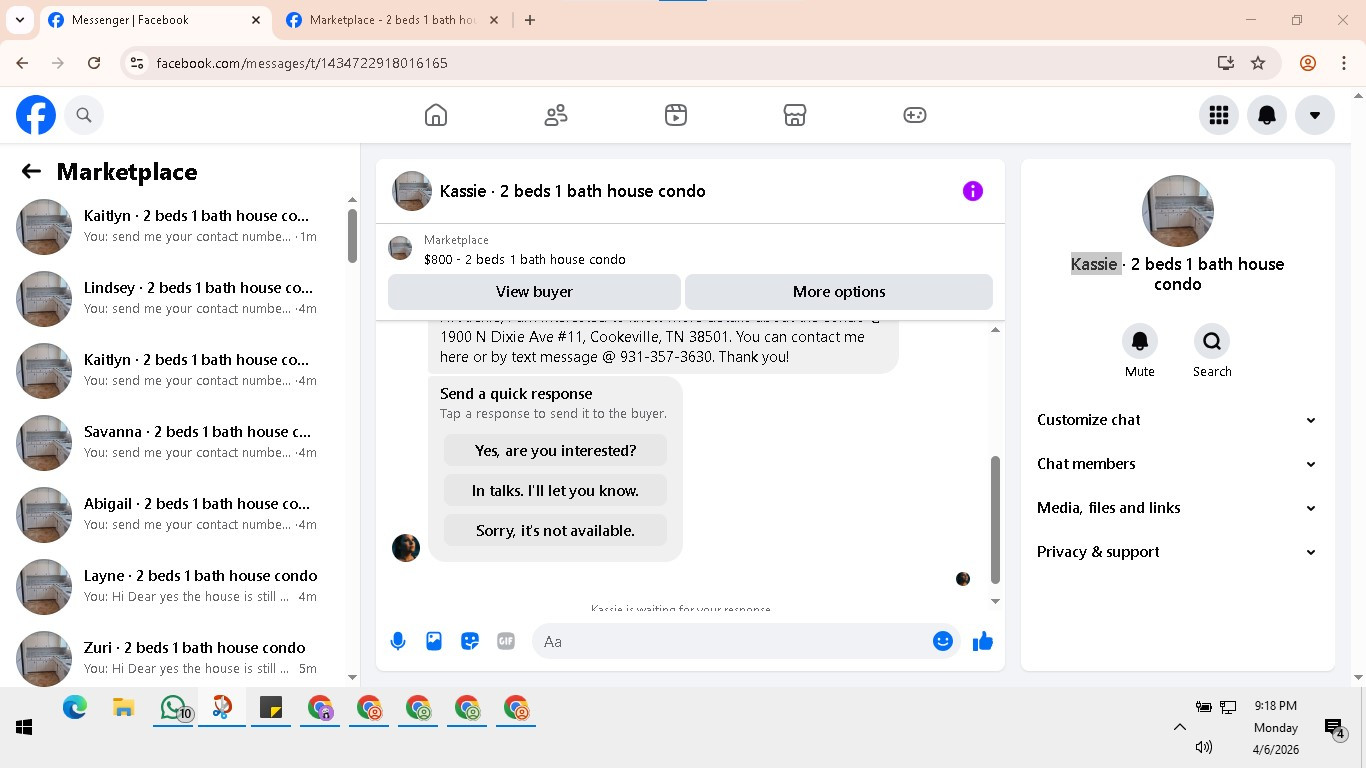This screenshot has width=1366, height=768.
Task: Click the Search icon under Kassie's profile
Action: [x=1212, y=341]
